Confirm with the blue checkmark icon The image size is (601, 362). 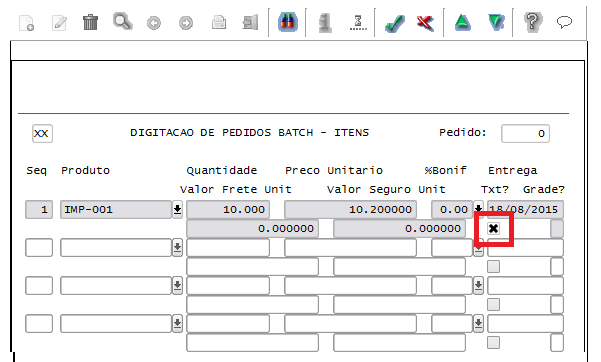(395, 23)
